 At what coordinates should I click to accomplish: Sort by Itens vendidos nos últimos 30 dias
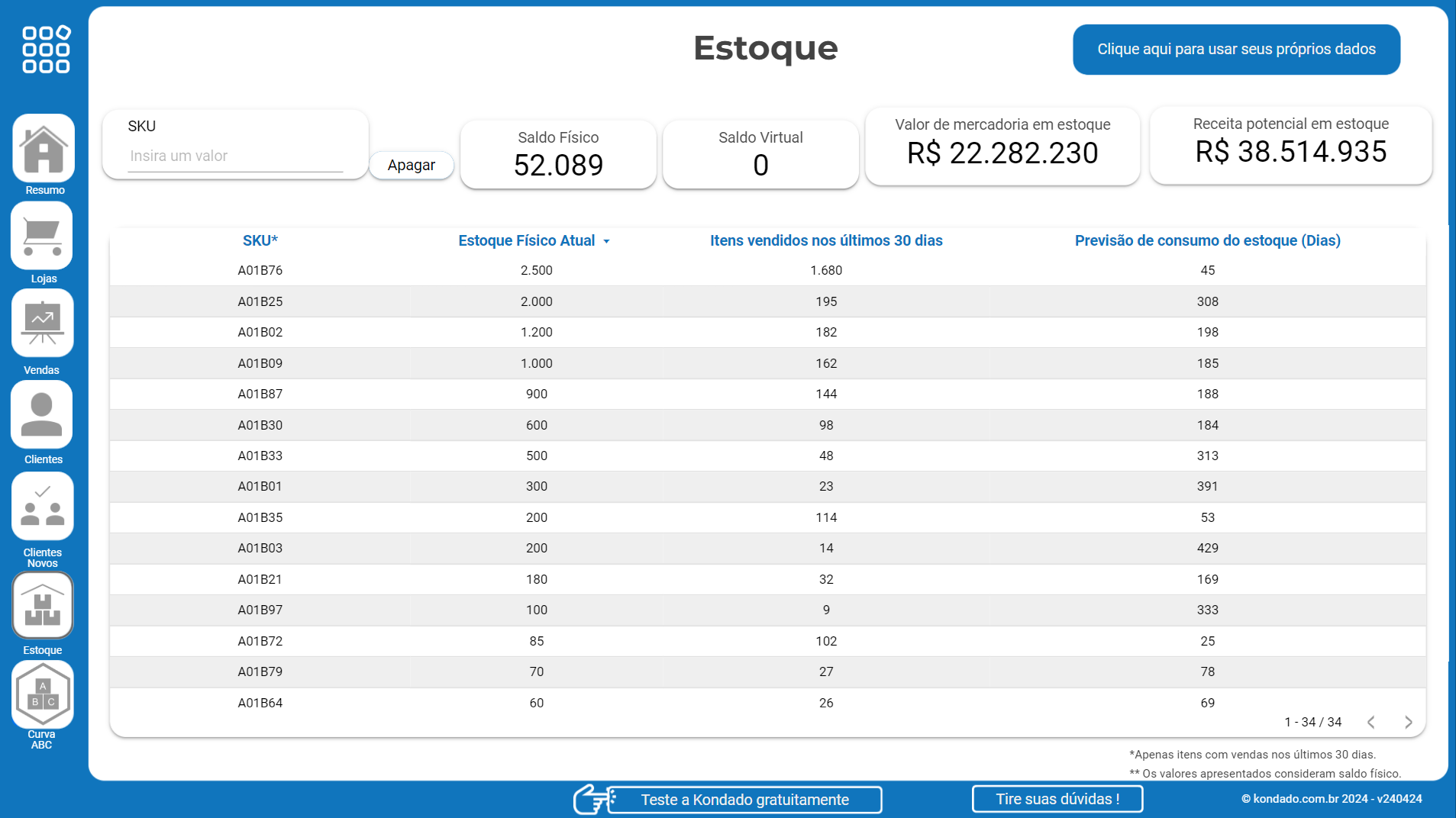(826, 240)
